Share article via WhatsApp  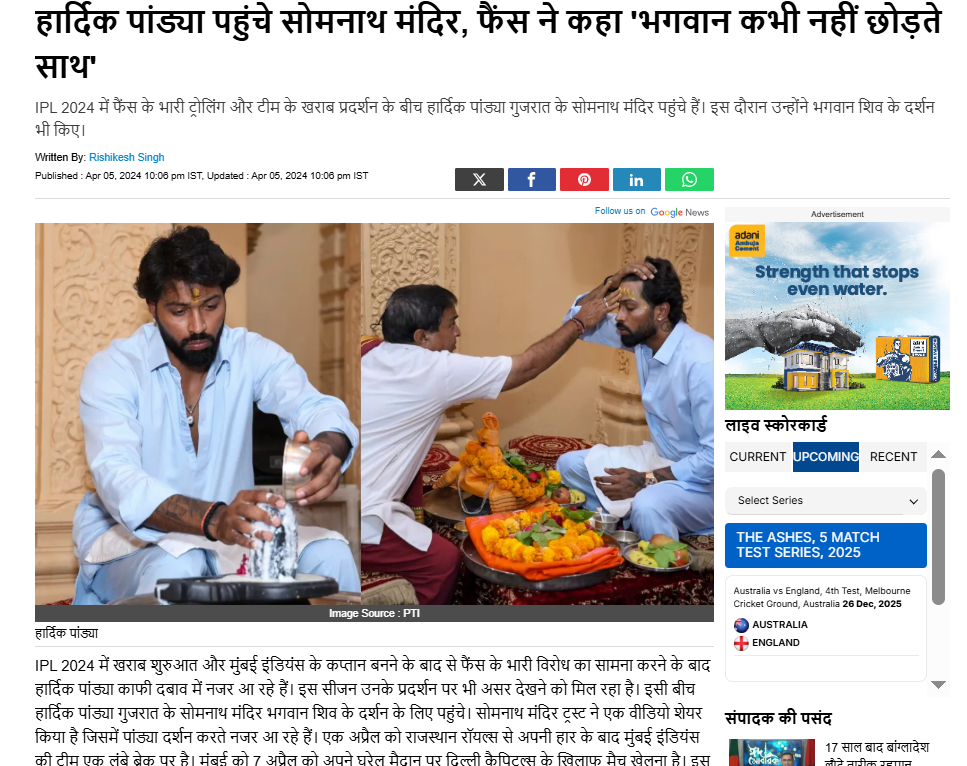coord(689,179)
